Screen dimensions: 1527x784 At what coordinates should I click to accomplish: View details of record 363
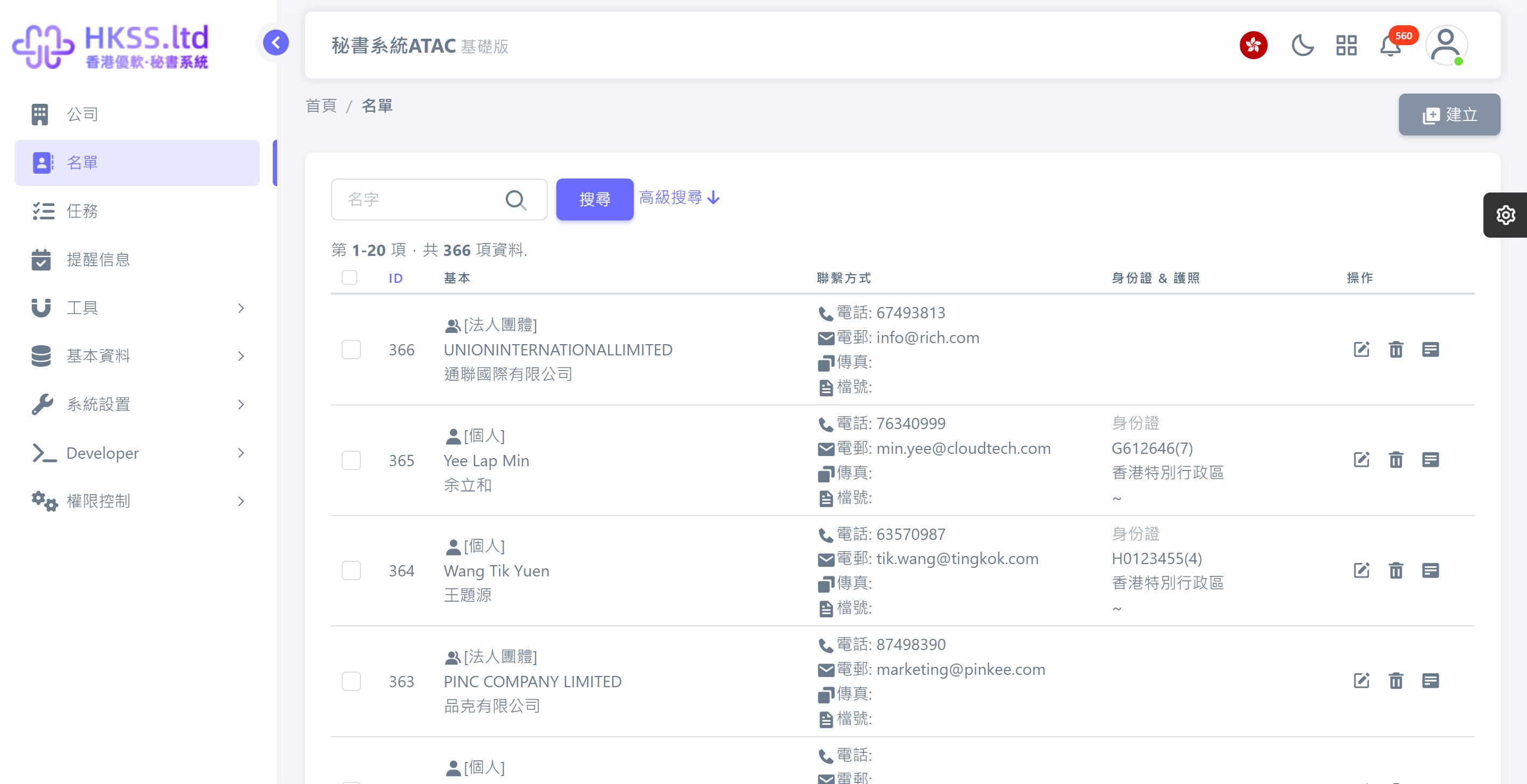click(1430, 681)
